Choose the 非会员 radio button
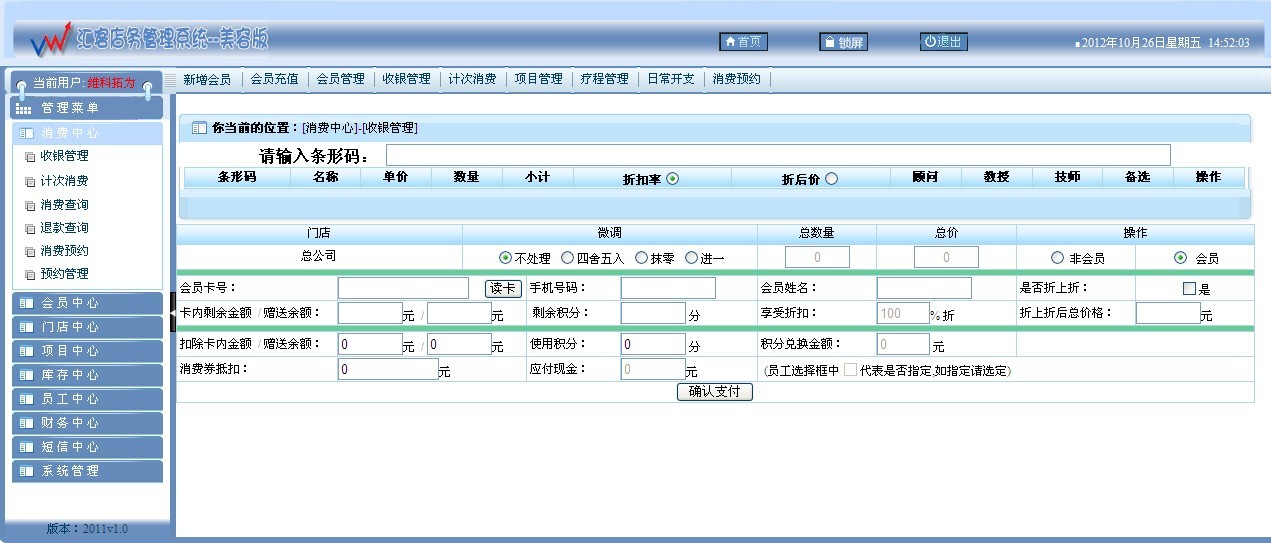The height and width of the screenshot is (543, 1271). (x=1057, y=258)
